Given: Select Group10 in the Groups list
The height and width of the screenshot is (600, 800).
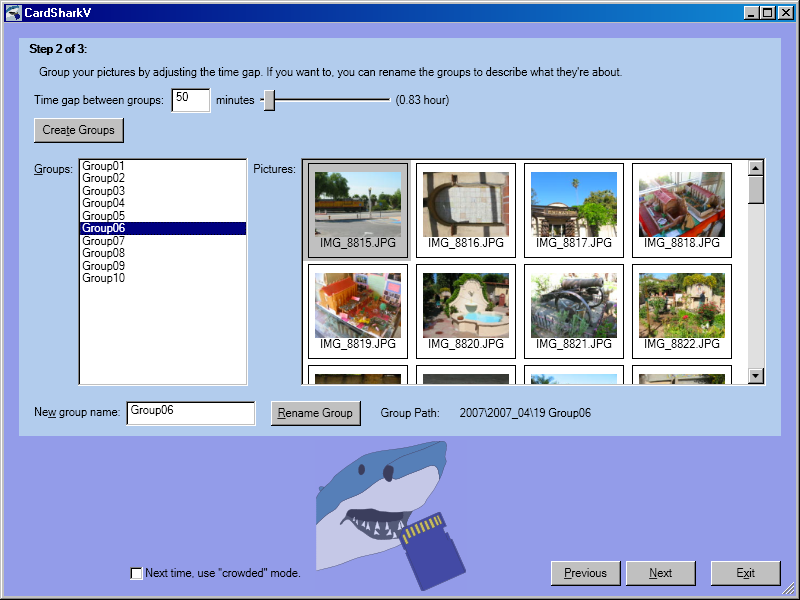Looking at the screenshot, I should [163, 278].
